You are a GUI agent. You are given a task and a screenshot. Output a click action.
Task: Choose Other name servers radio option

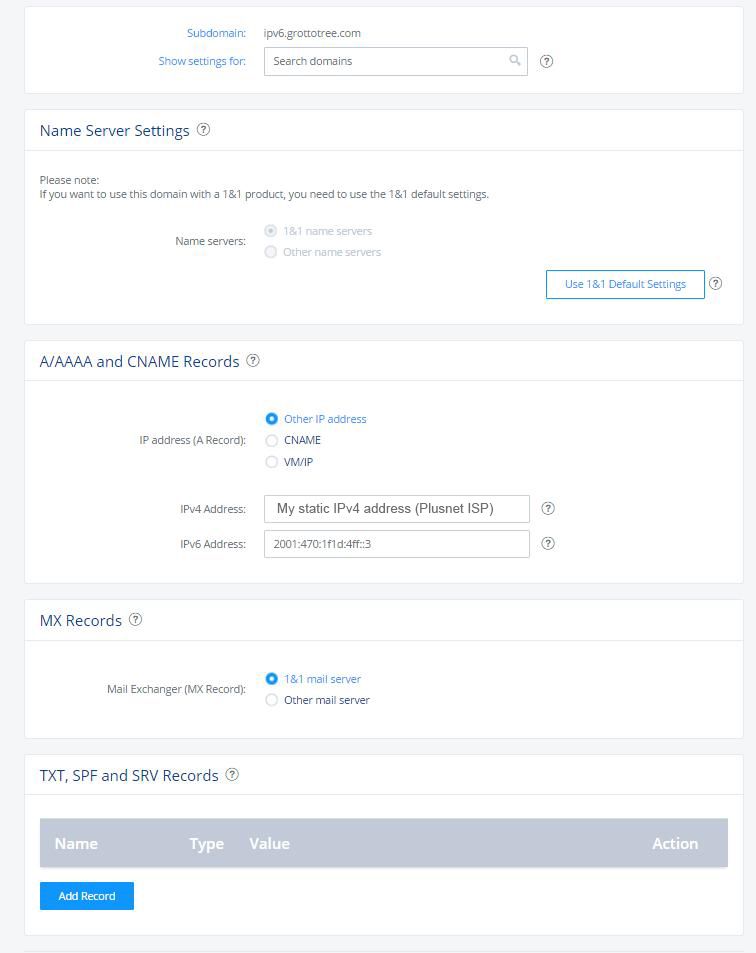(x=270, y=252)
